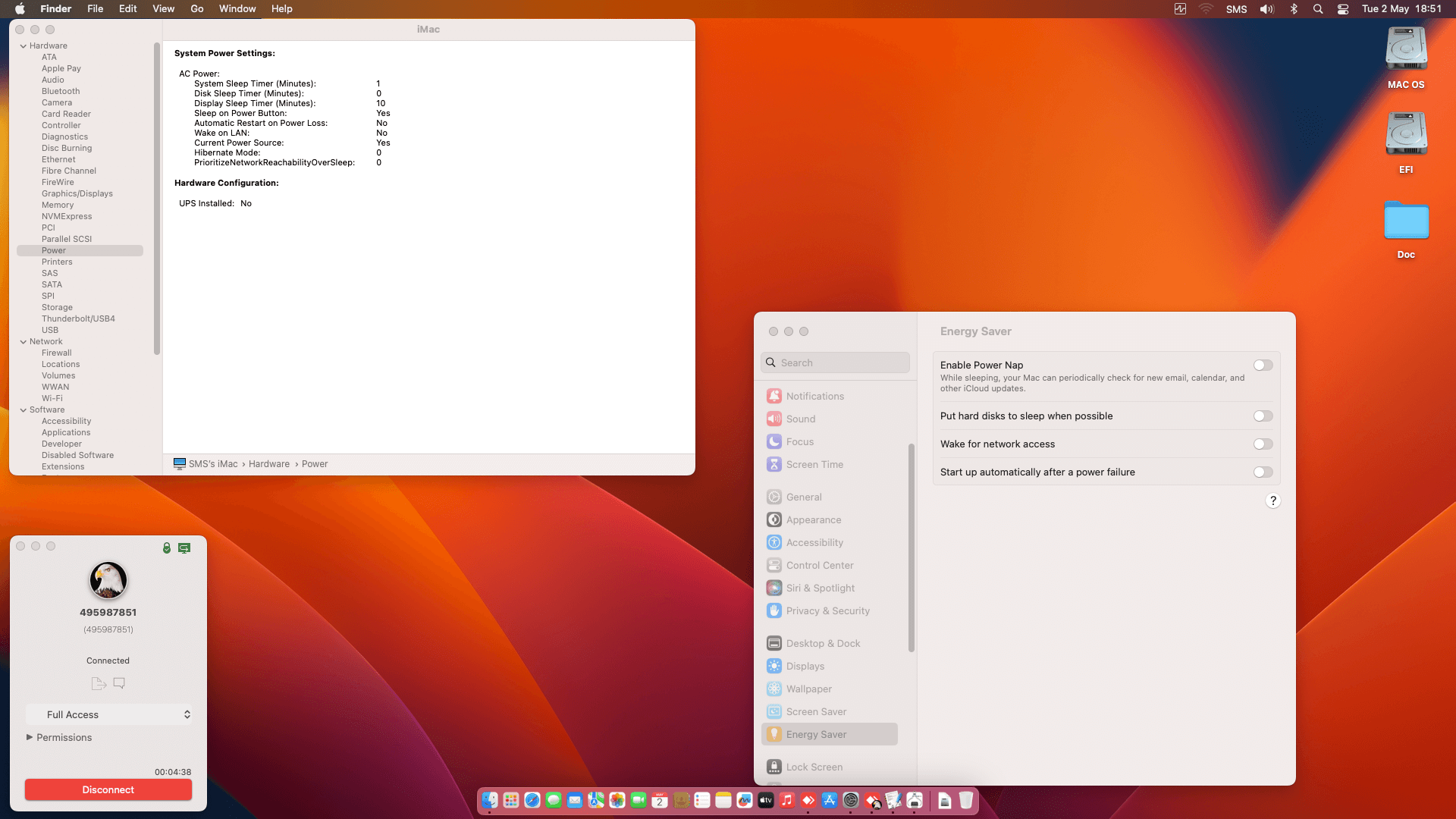Launch Music from the Dock

point(787,800)
